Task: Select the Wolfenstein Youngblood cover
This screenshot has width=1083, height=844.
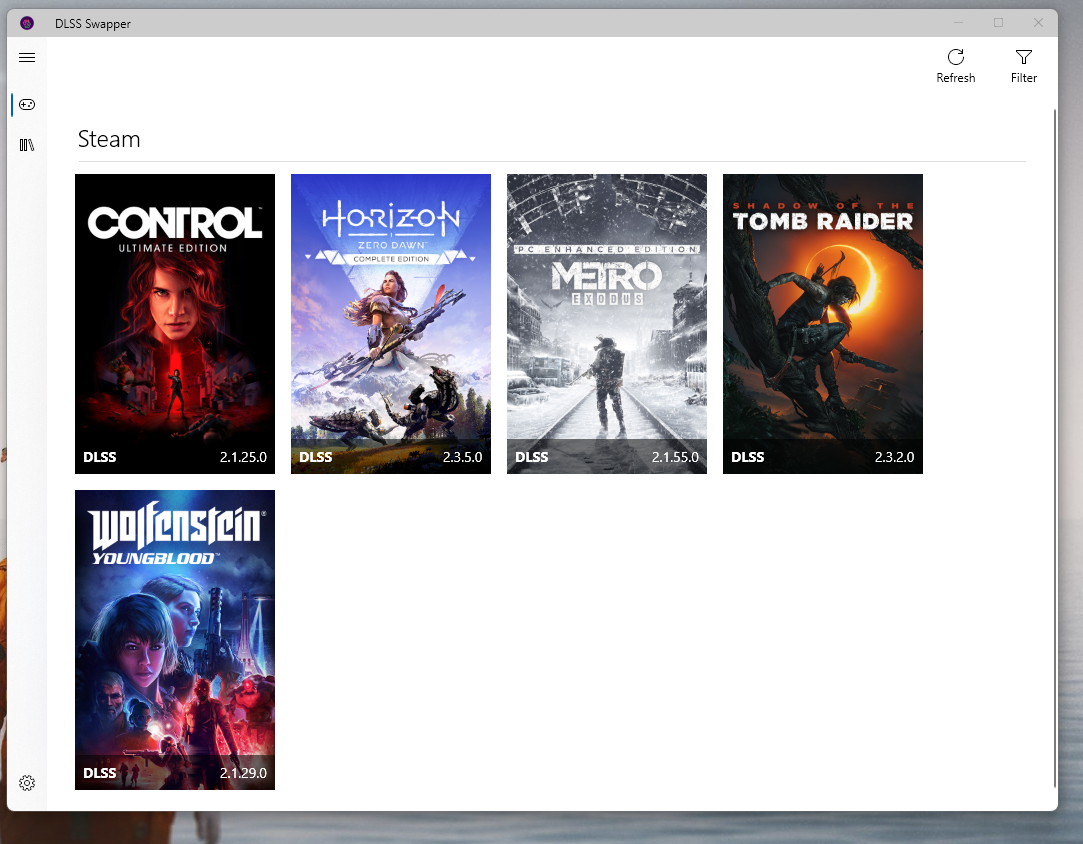Action: 175,640
